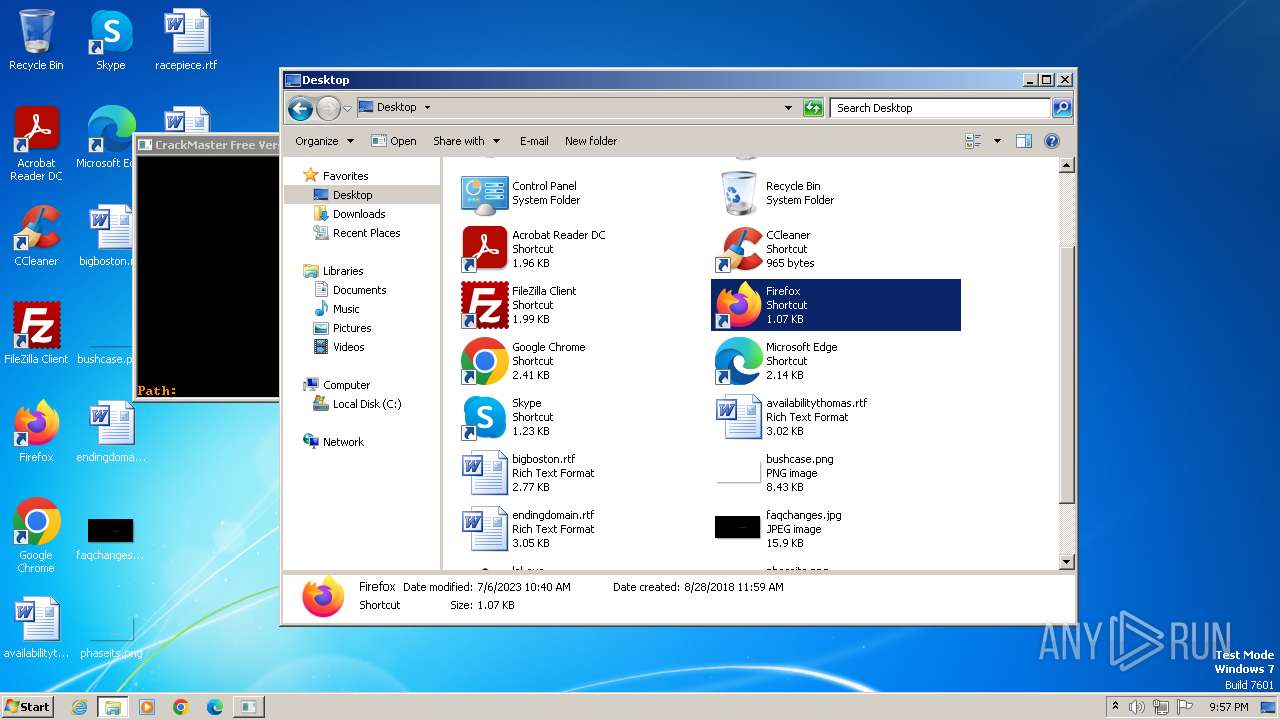Click the address bar refresh button
This screenshot has height=720, width=1280.
[x=813, y=108]
